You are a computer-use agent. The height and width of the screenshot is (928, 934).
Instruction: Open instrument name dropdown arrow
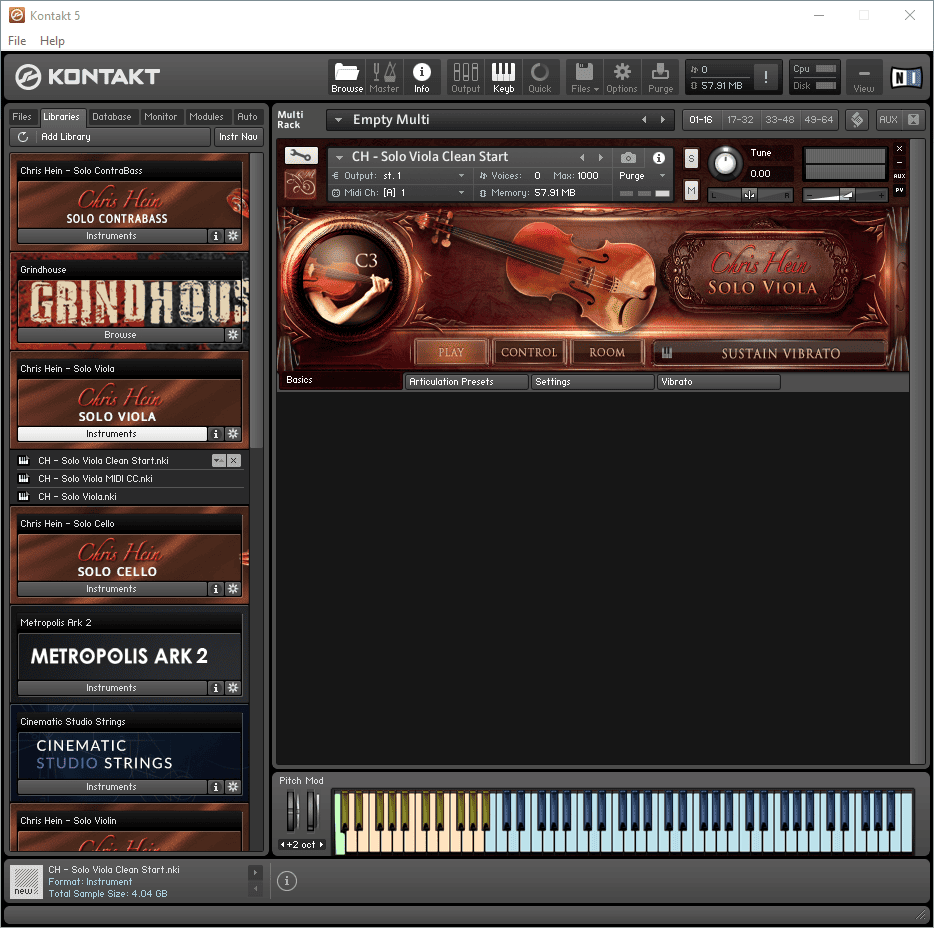pos(340,157)
